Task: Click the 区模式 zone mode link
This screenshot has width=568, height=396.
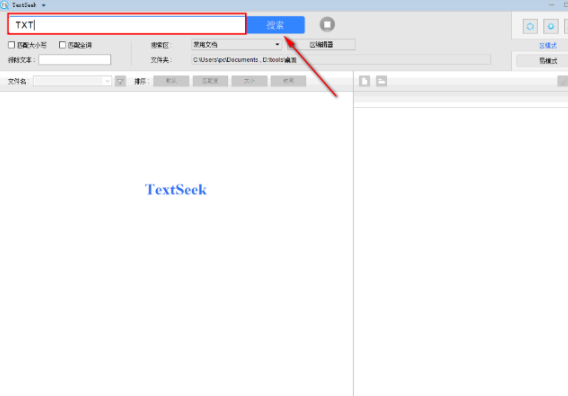Action: (x=548, y=46)
